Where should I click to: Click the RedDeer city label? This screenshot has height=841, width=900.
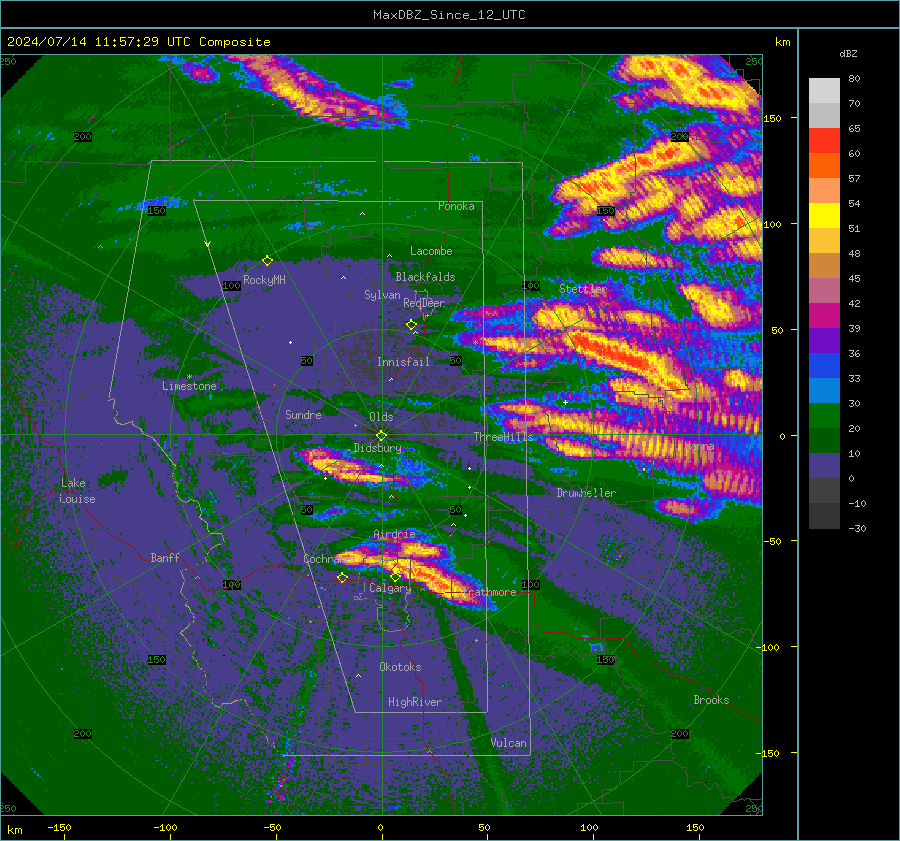pyautogui.click(x=424, y=303)
